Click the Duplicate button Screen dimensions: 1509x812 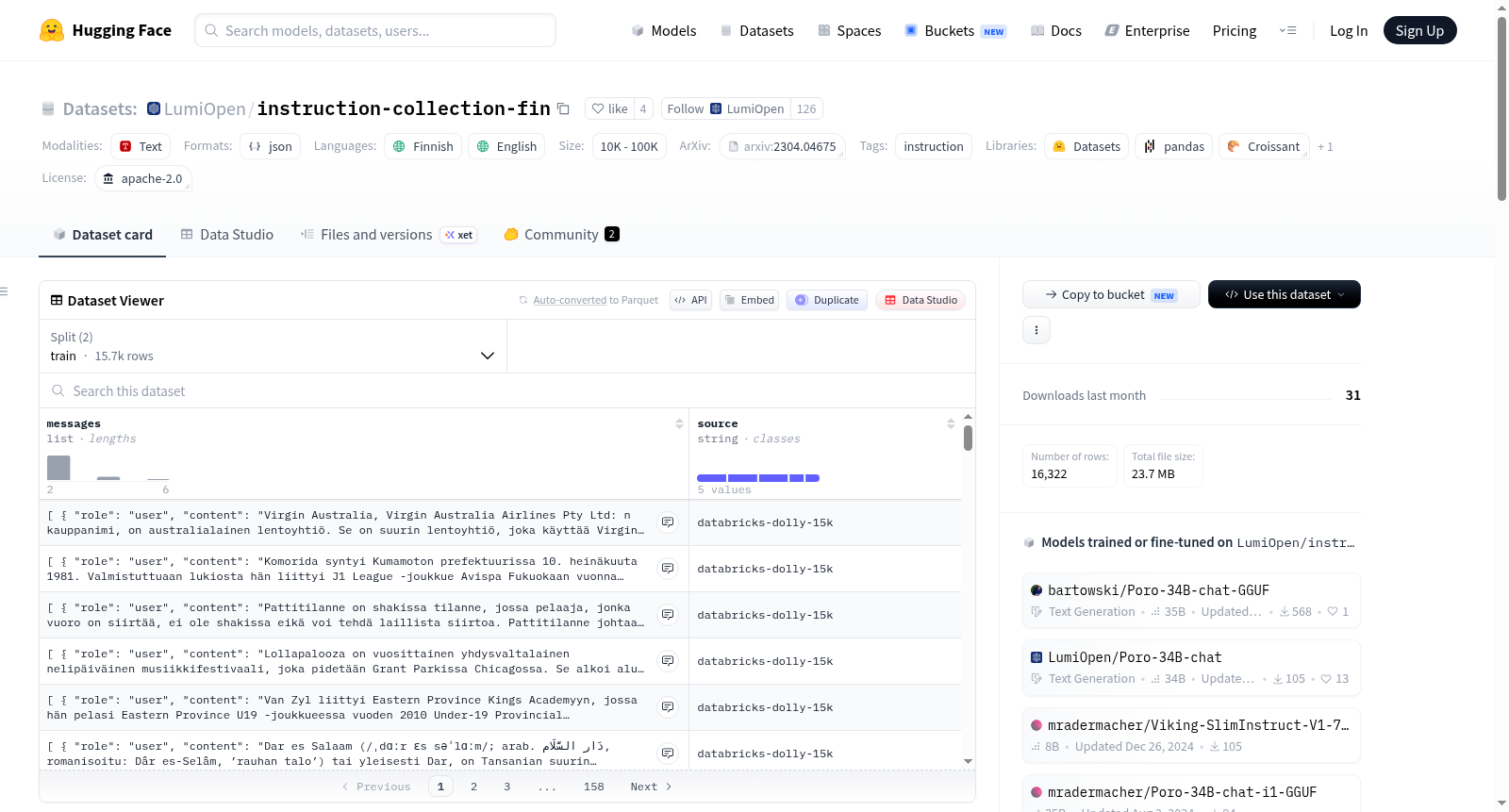coord(826,300)
